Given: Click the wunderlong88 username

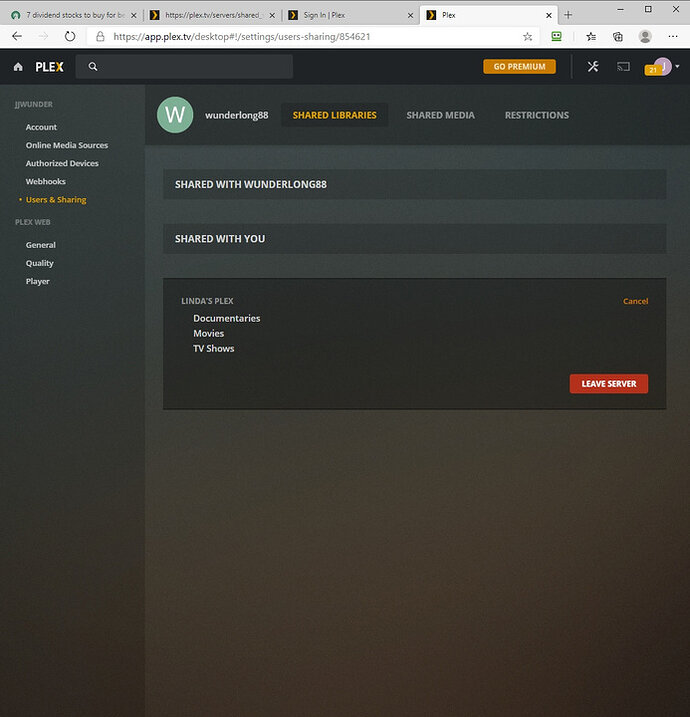Looking at the screenshot, I should (237, 115).
